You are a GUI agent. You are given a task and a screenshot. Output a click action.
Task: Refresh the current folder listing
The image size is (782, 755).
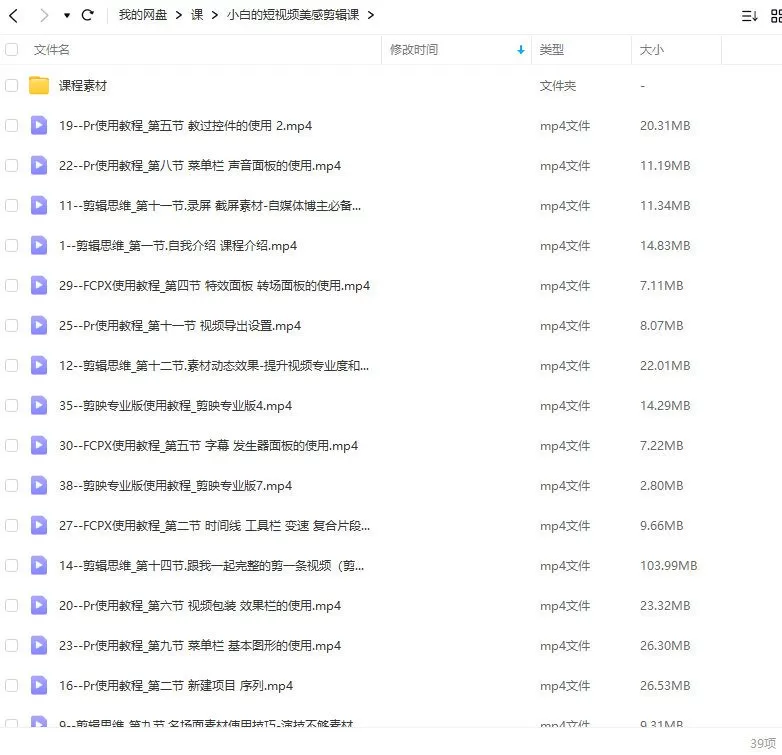[88, 15]
